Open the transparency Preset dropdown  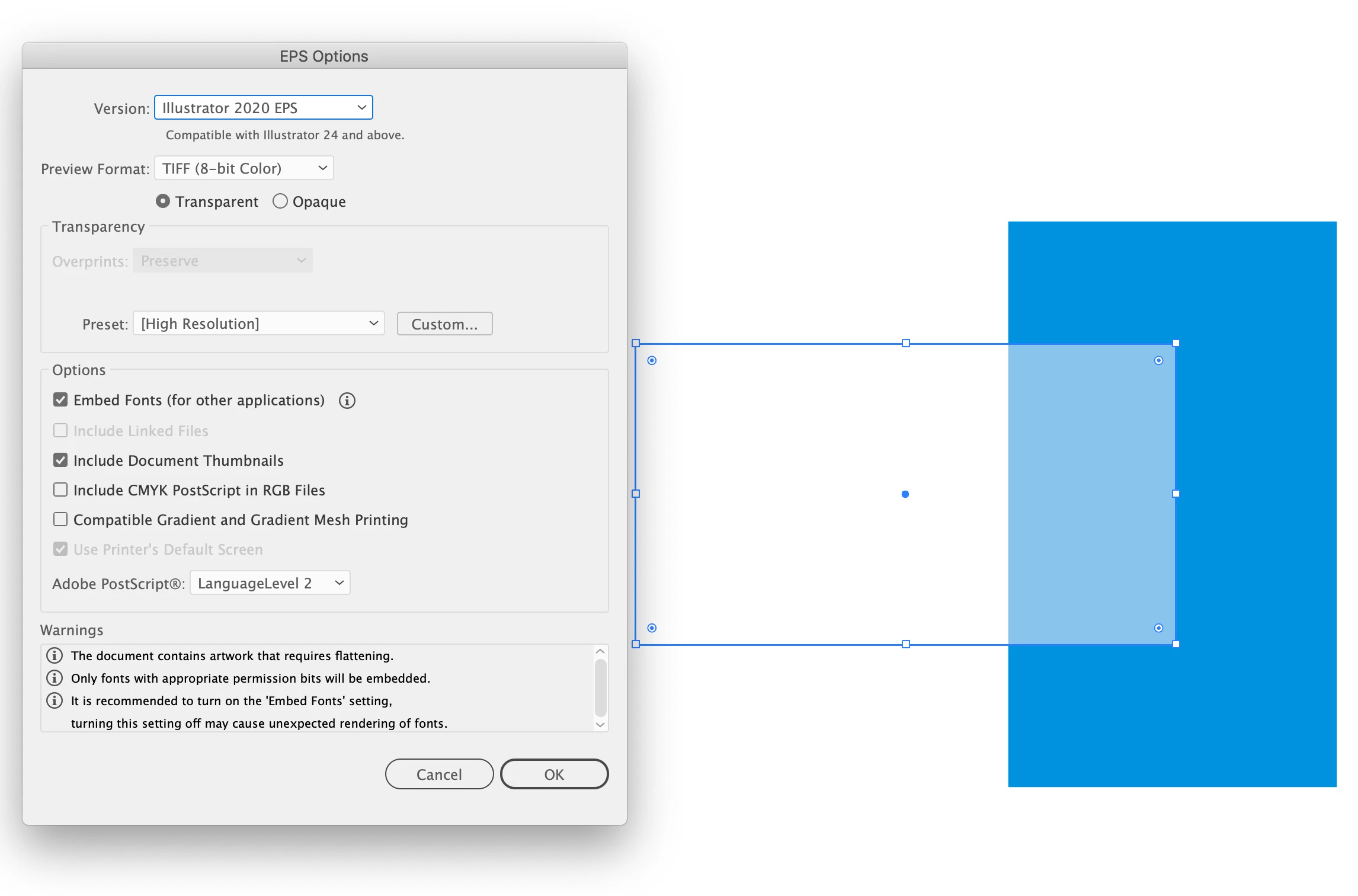tap(258, 324)
